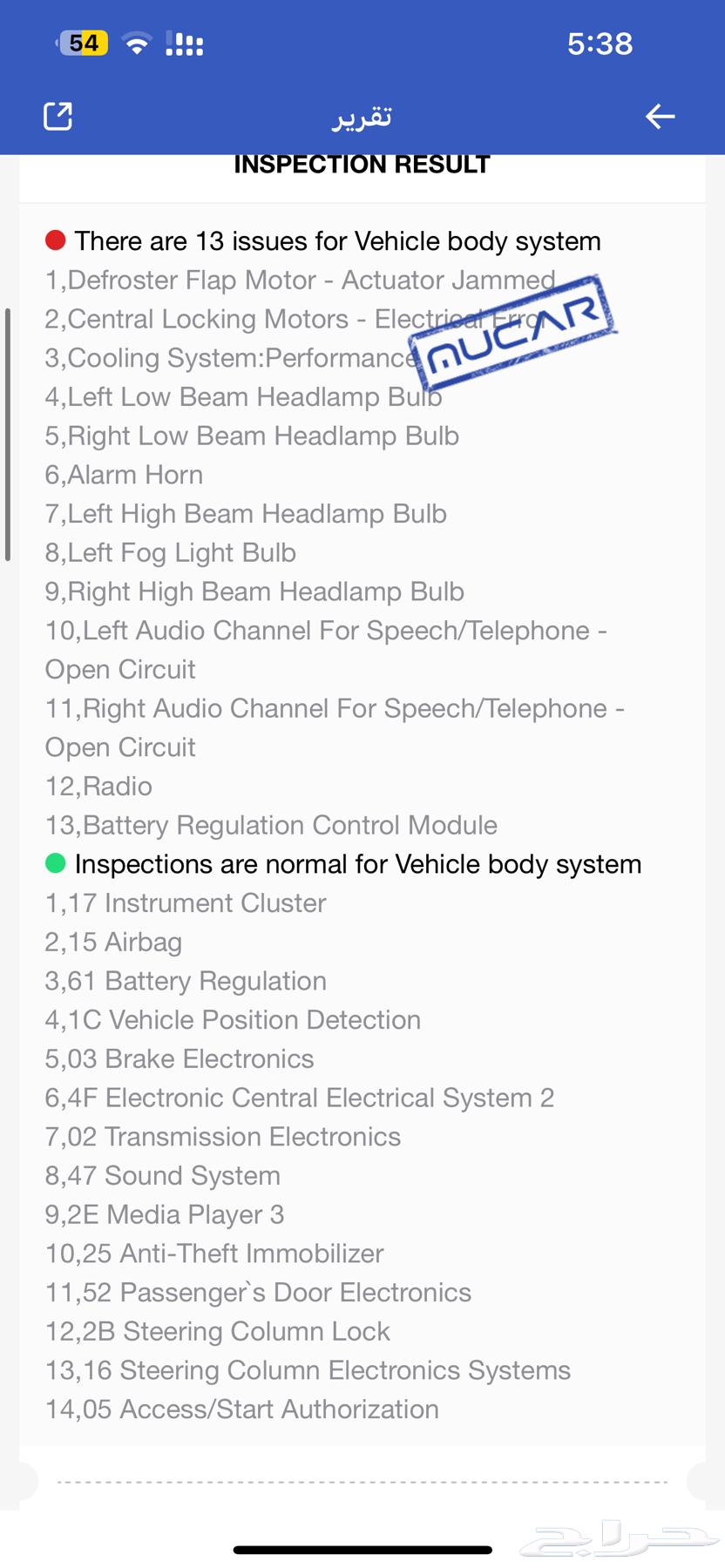The image size is (725, 1568).
Task: Tap the Haraj watermark logo at bottom
Action: (619, 1540)
